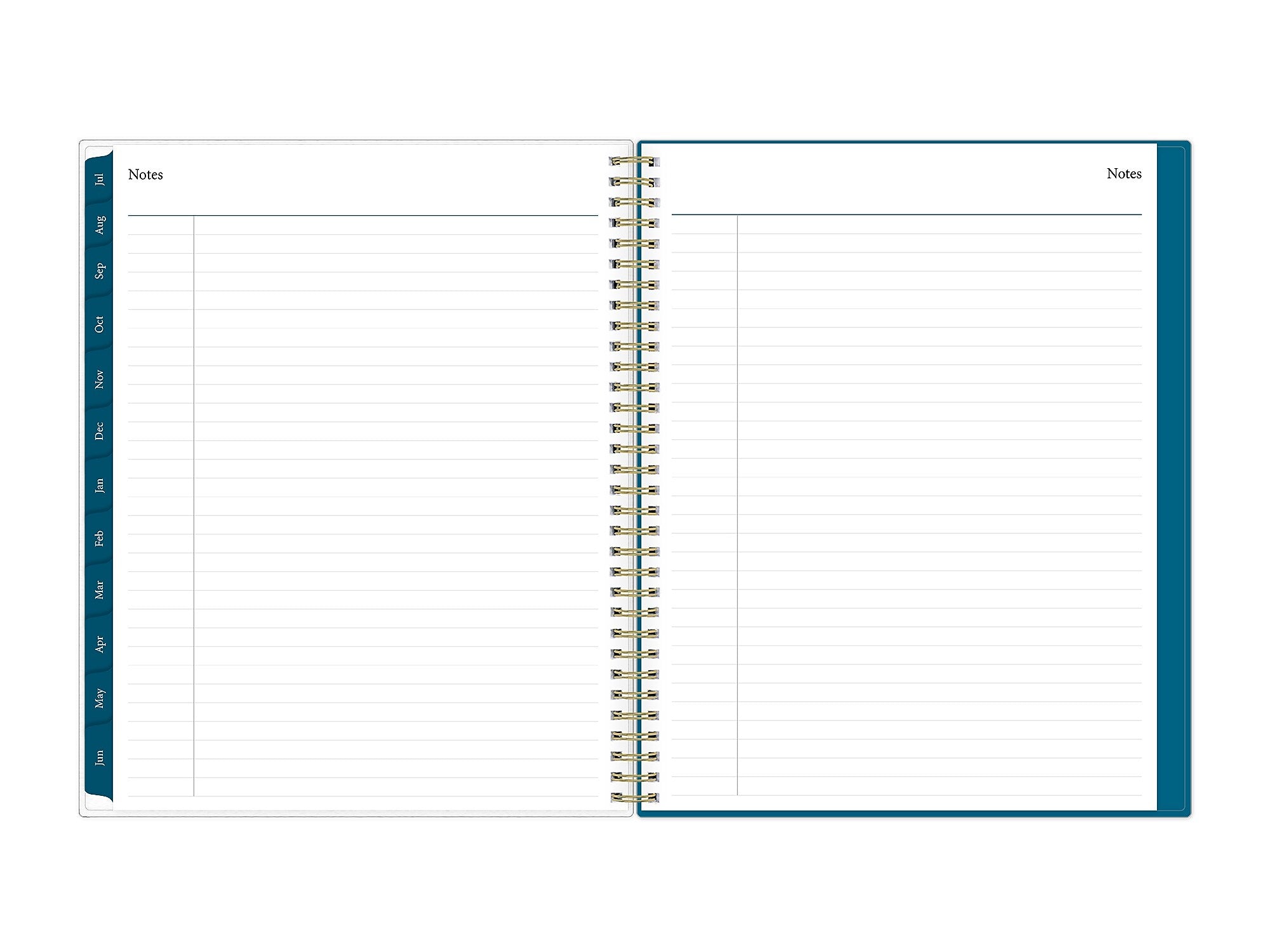Switch to the Mar month tab

(x=99, y=590)
